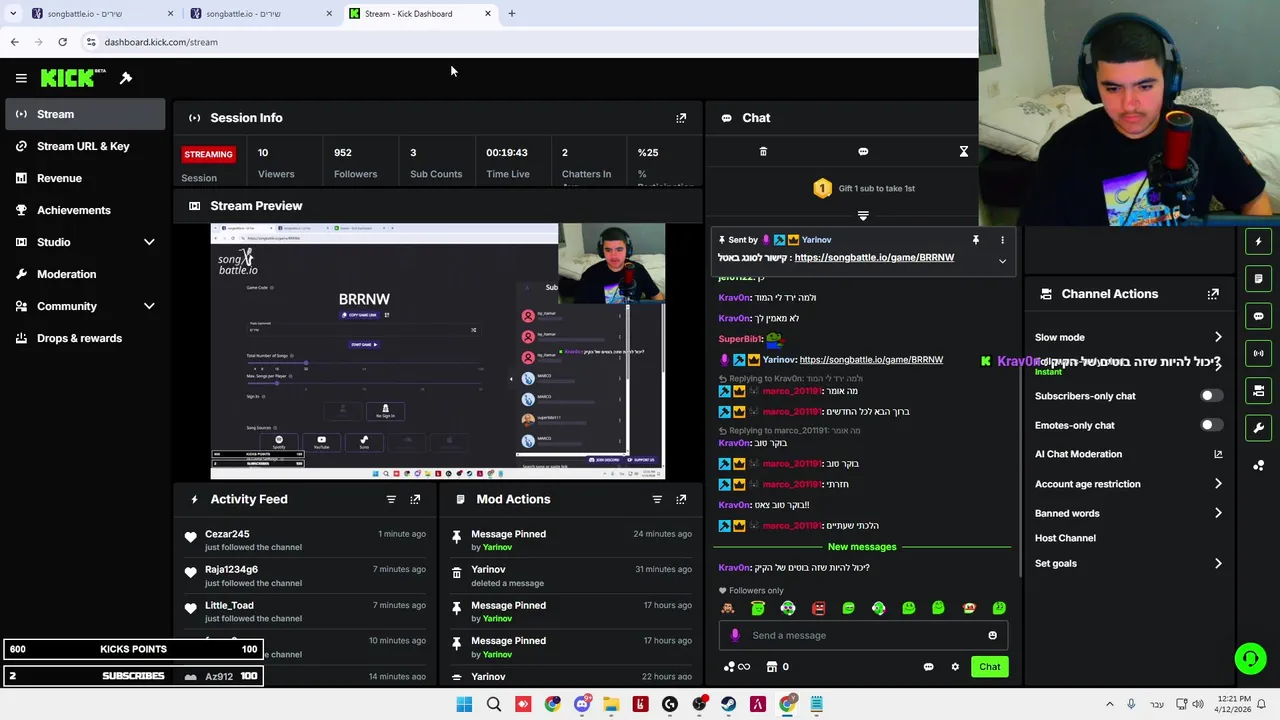Screen dimensions: 1280x720
Task: Open chat settings gear icon
Action: [955, 667]
